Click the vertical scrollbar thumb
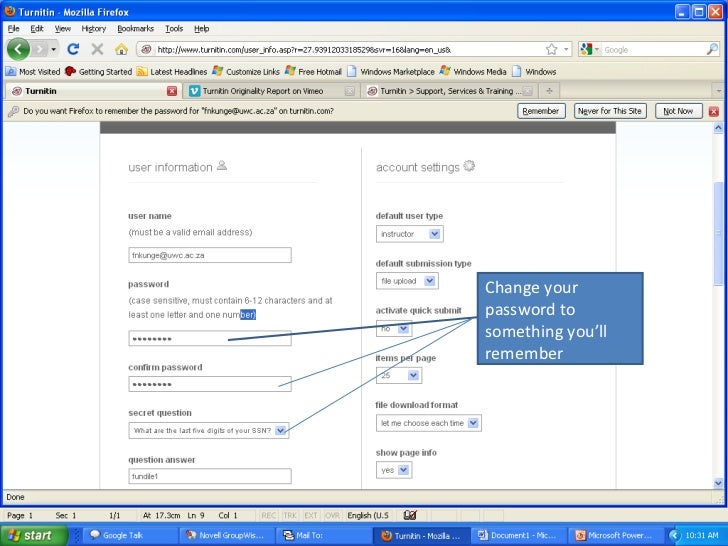 point(718,233)
